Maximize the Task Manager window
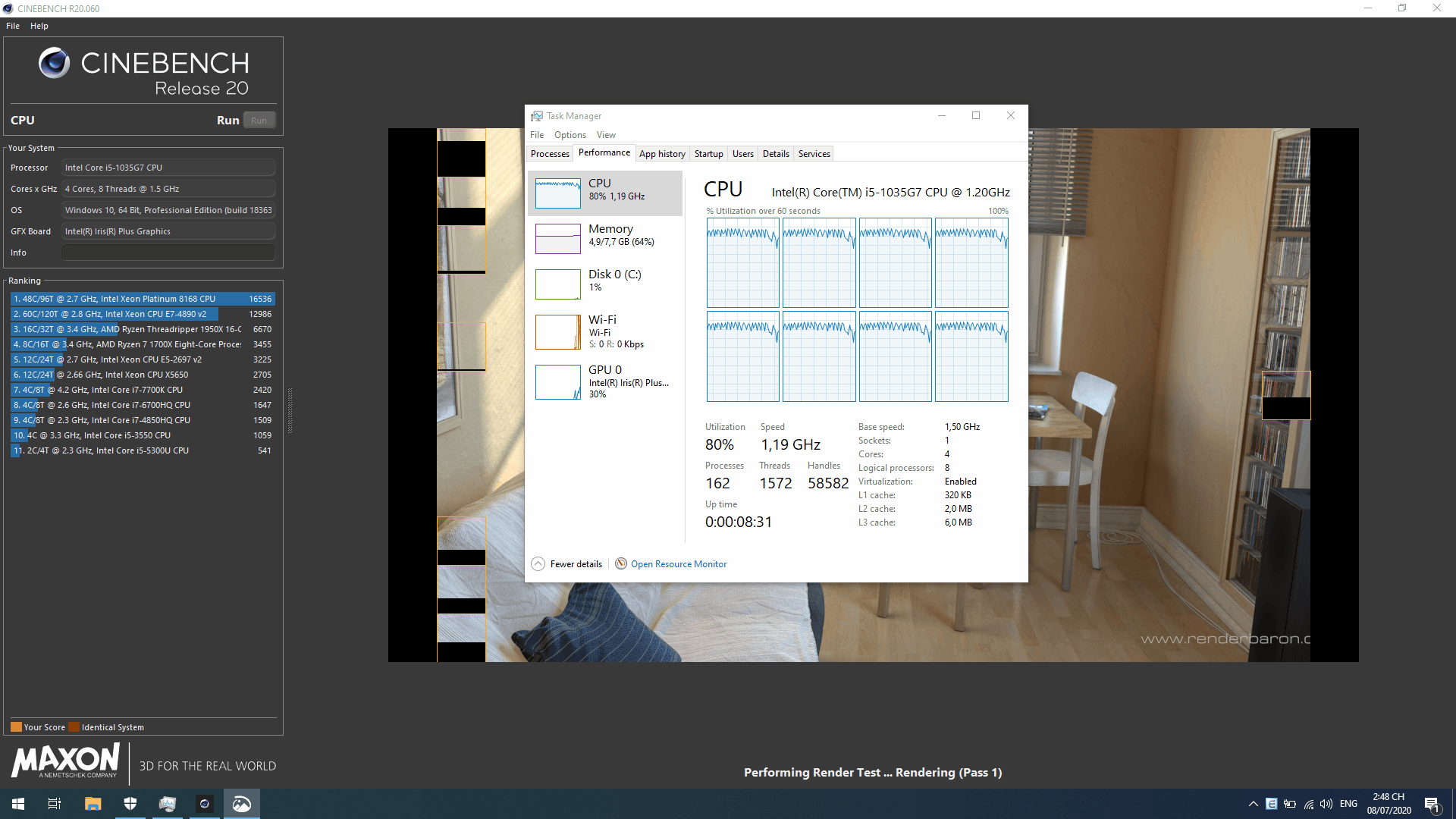Viewport: 1456px width, 819px height. 976,115
